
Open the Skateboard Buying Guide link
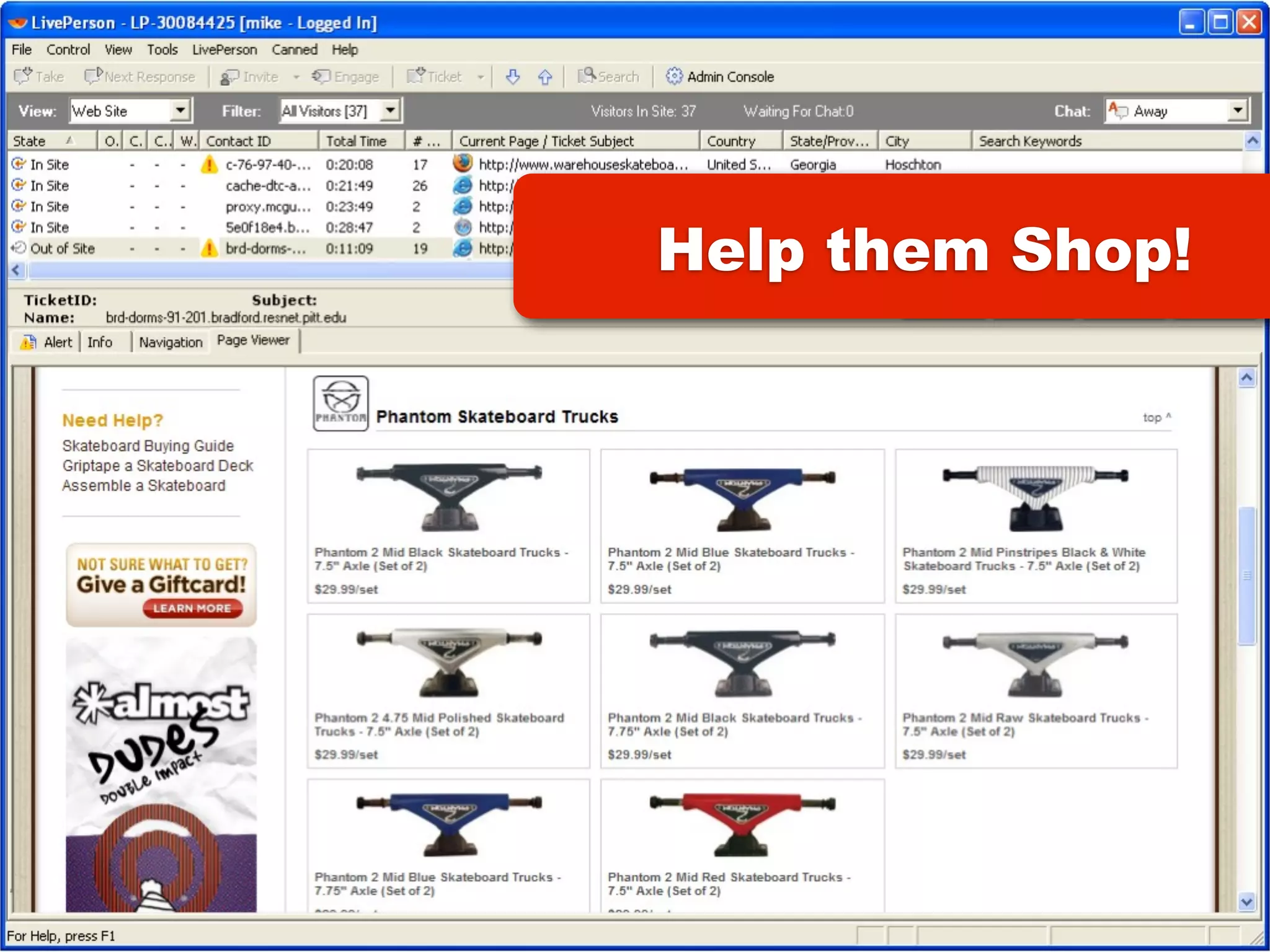pyautogui.click(x=148, y=446)
